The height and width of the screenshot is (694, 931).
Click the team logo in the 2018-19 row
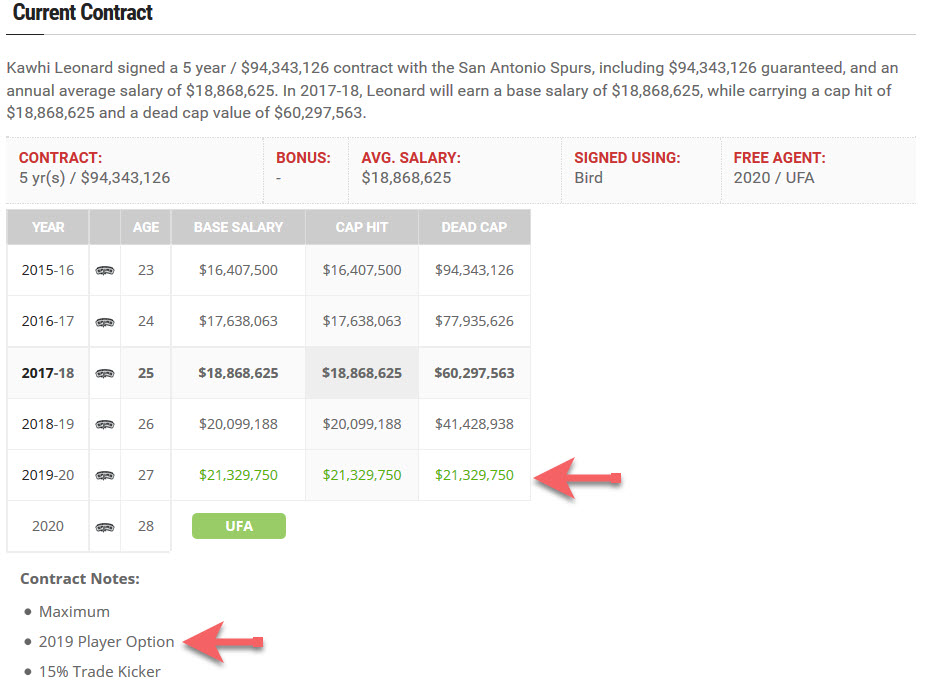pos(105,424)
